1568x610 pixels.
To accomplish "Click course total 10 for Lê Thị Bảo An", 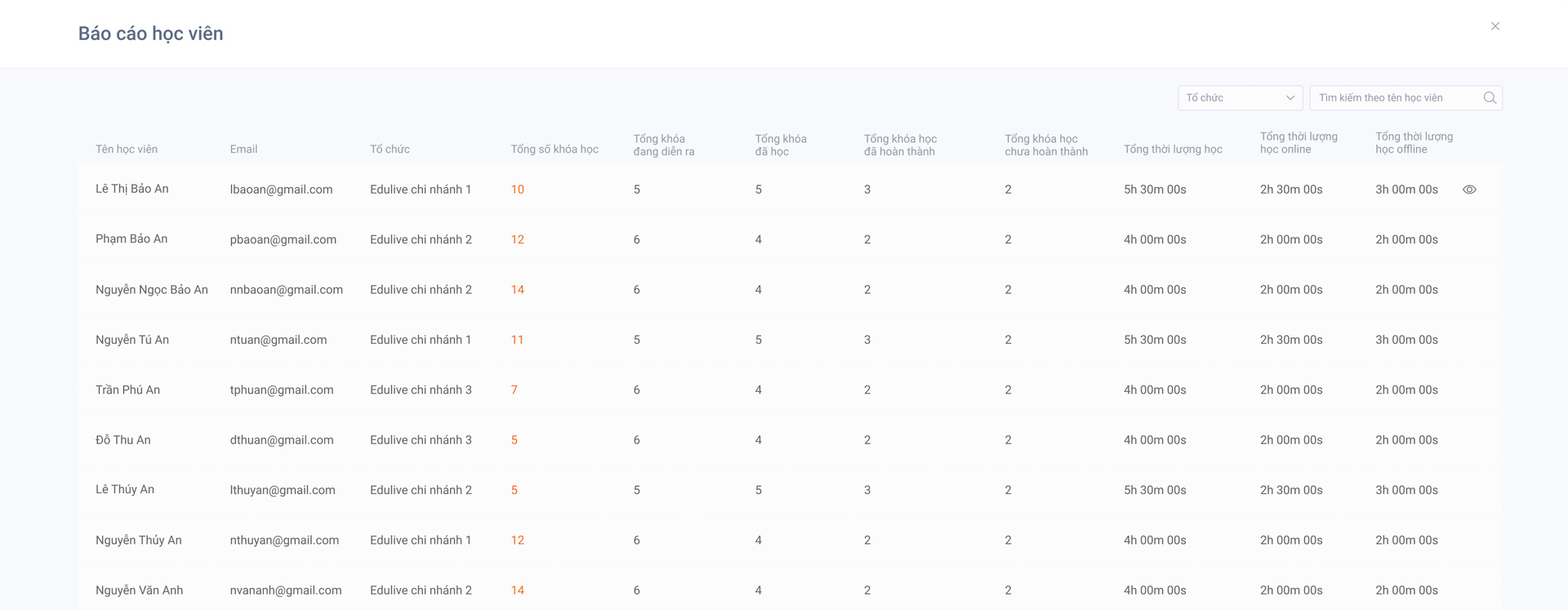I will tap(517, 189).
